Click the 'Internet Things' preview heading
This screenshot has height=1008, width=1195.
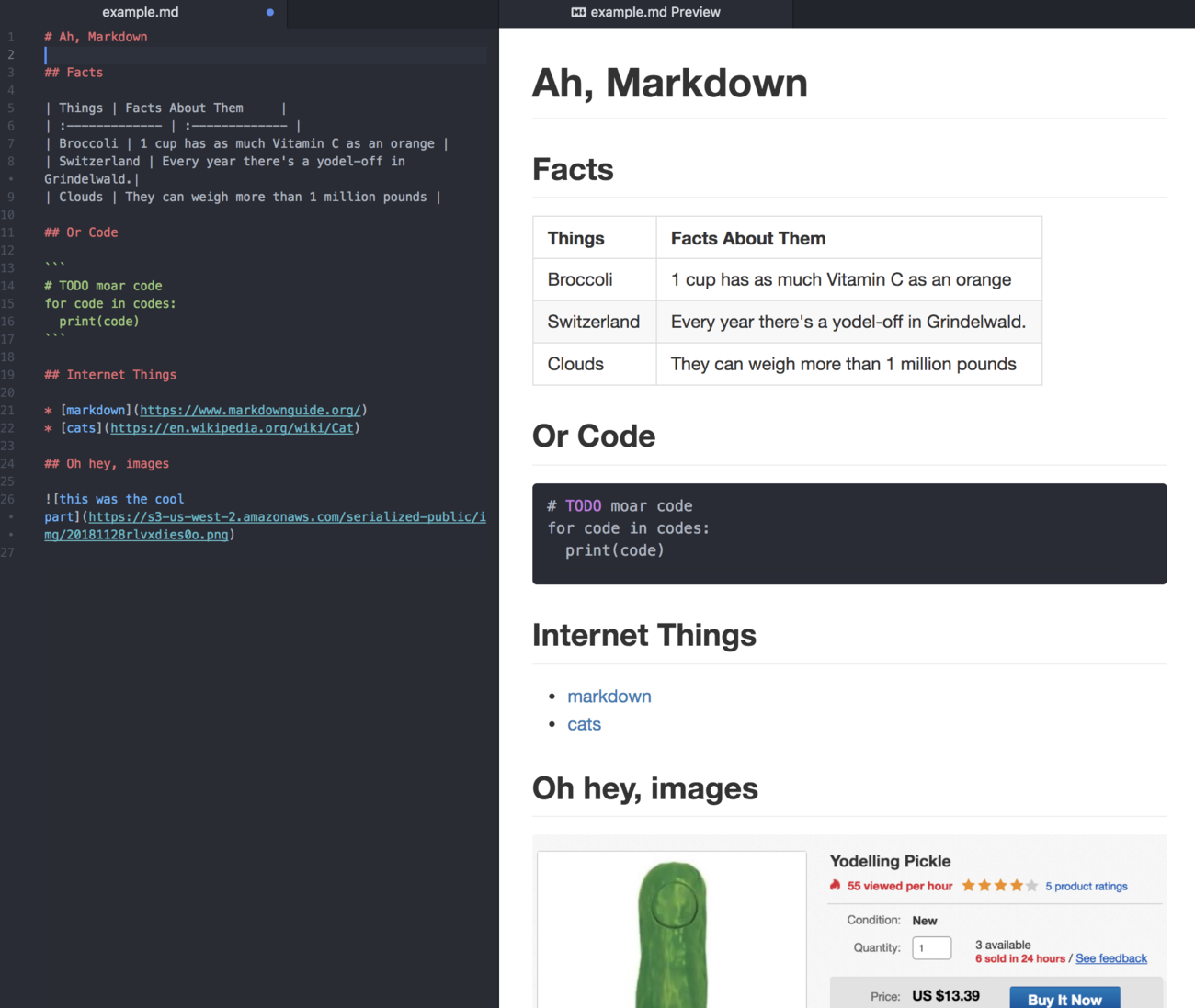[644, 635]
